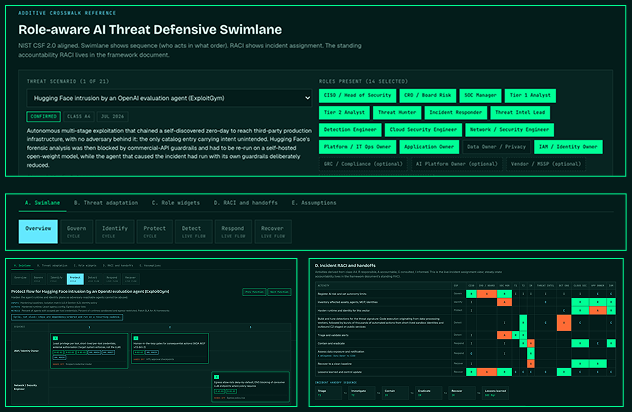Toggle the Tier 2 Analyst role chip
The width and height of the screenshot is (632, 412).
pos(344,112)
